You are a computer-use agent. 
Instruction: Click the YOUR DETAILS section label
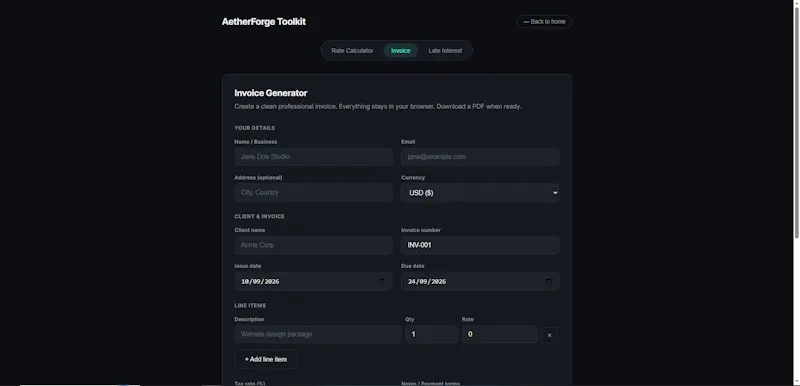pos(255,128)
